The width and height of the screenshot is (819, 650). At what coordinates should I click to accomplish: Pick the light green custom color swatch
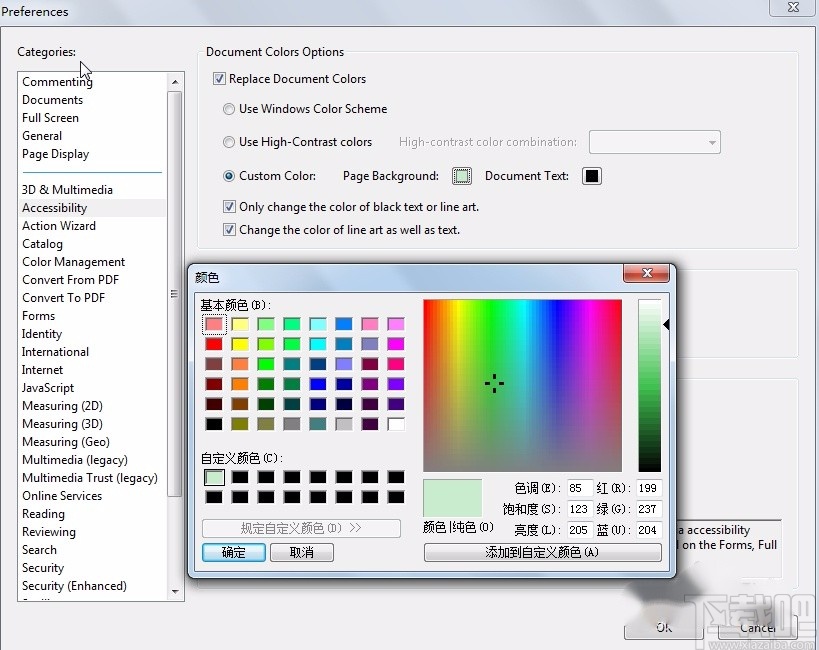click(213, 477)
